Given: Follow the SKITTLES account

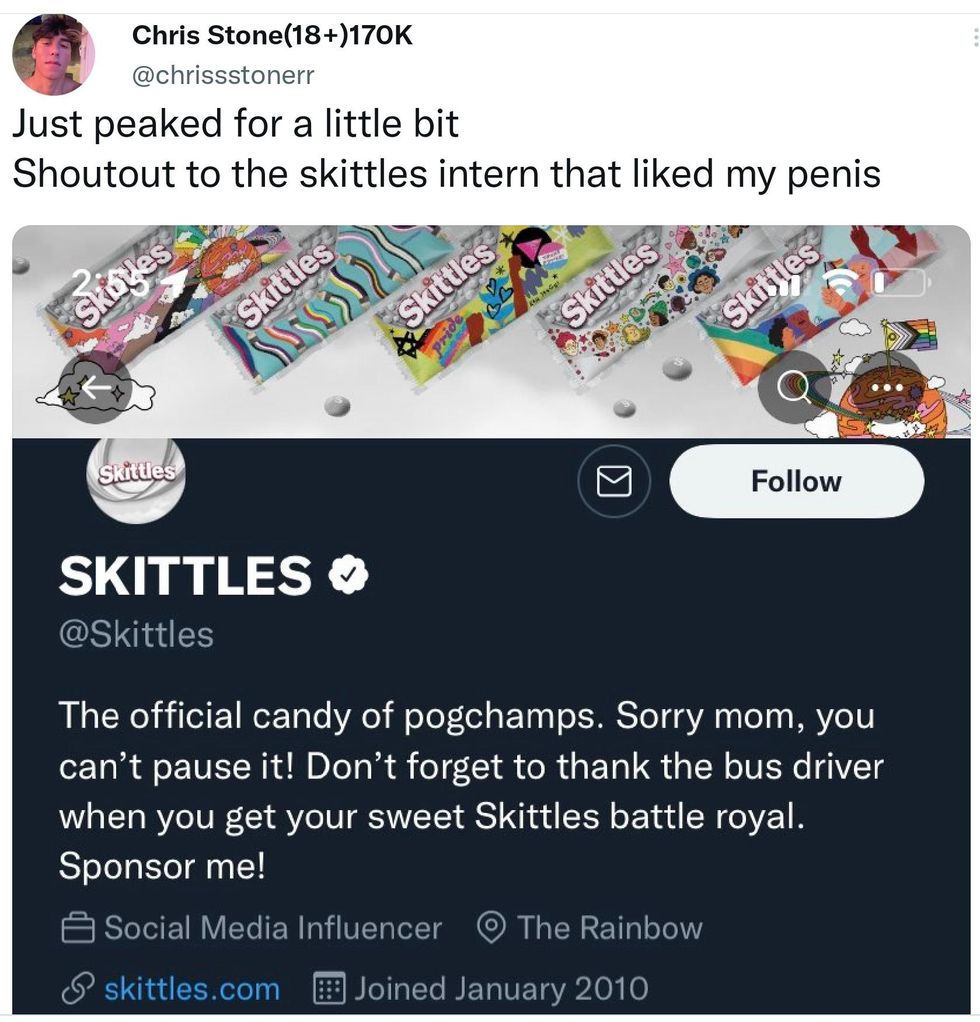Looking at the screenshot, I should (796, 481).
